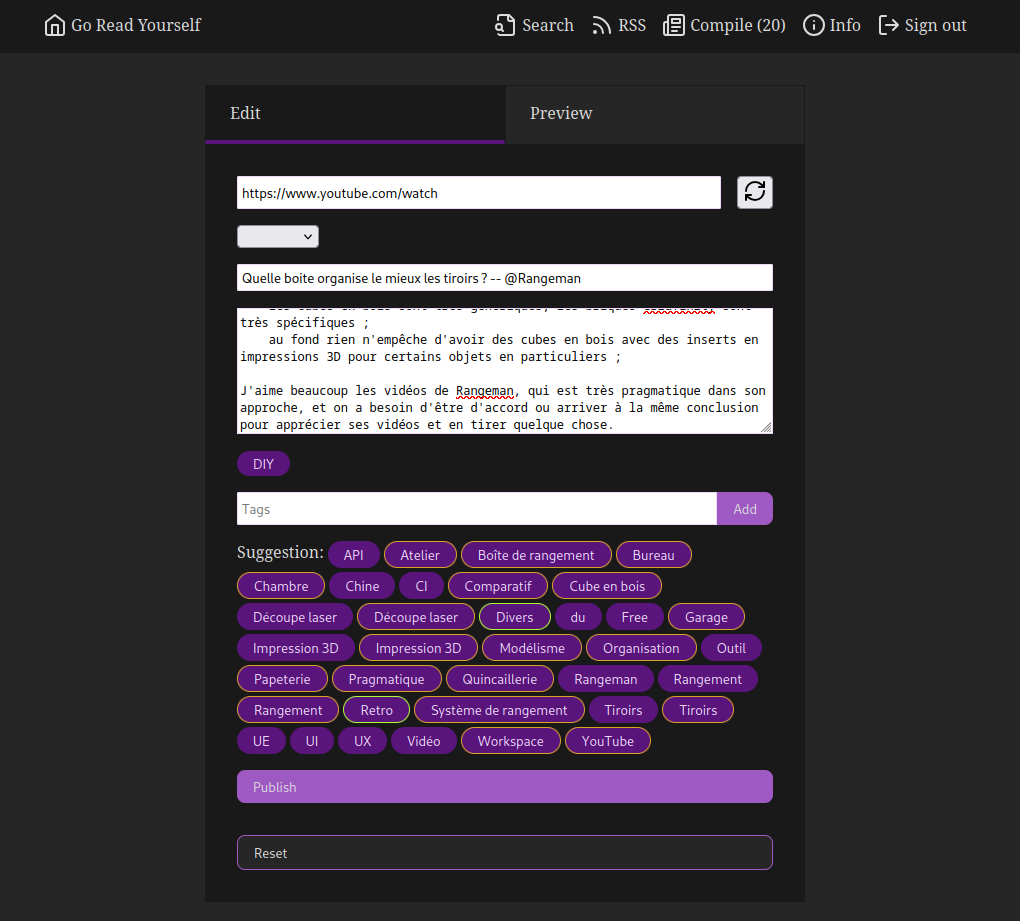Screen dimensions: 1020x921
Task: Add the suggested tag Impression 3D
Action: [295, 647]
